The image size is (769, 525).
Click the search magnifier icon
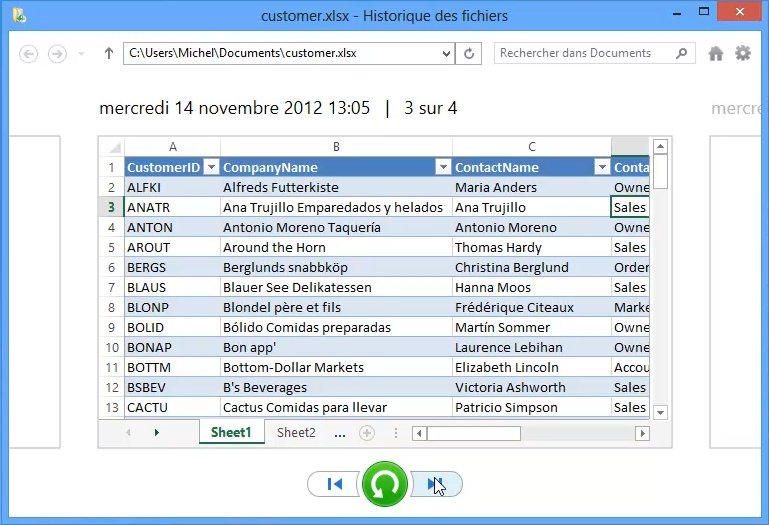pos(681,54)
